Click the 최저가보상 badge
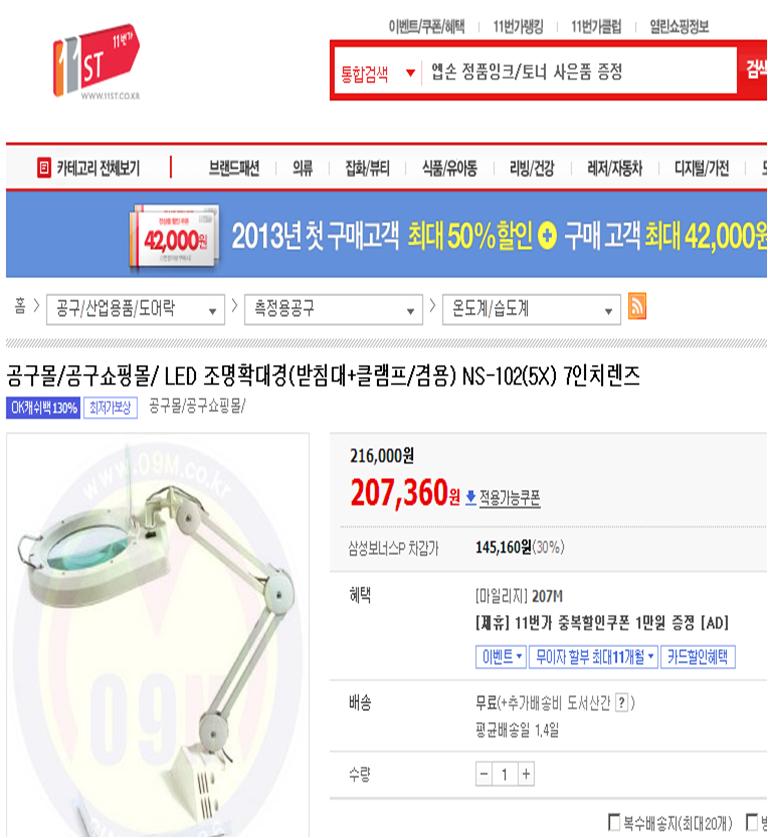This screenshot has width=768, height=838. point(110,408)
